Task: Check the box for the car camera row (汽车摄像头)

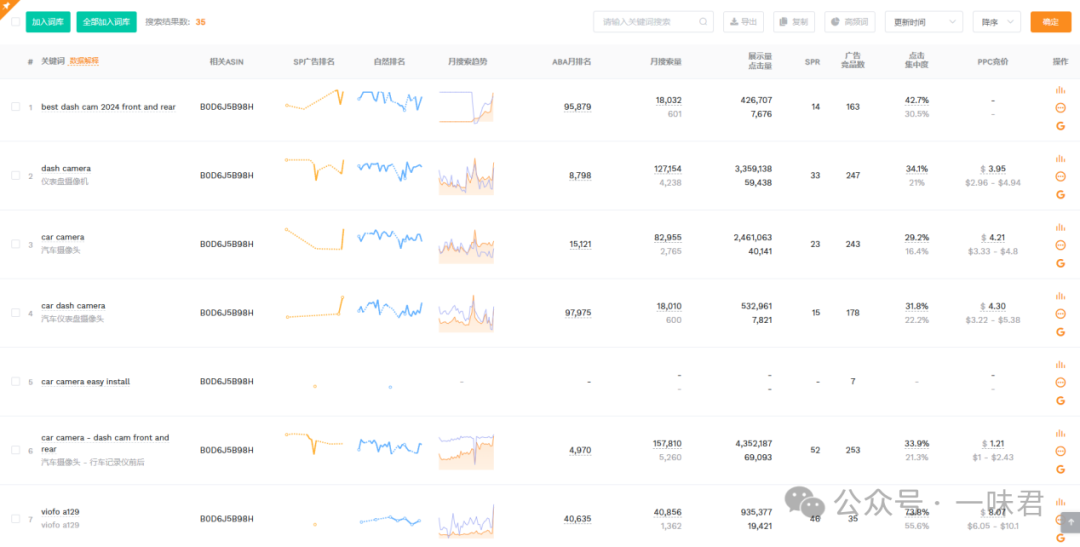Action: pyautogui.click(x=15, y=244)
